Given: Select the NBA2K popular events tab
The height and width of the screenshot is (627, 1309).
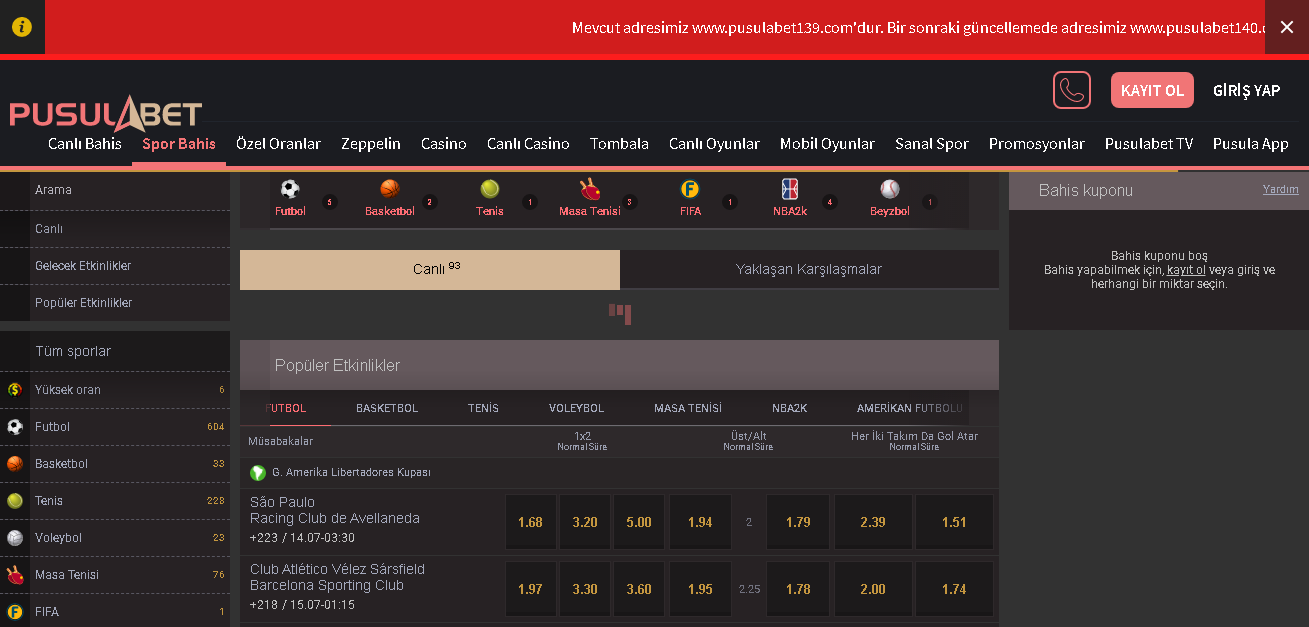Looking at the screenshot, I should (789, 408).
